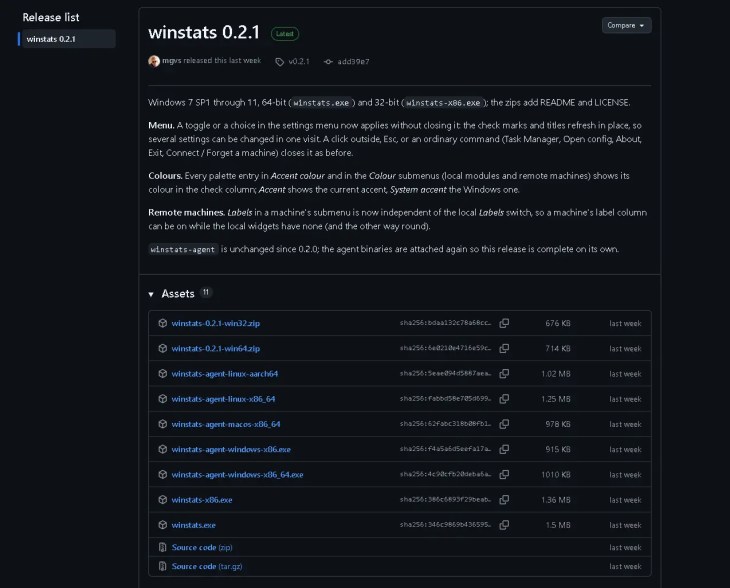Open mgvs avatar image
The height and width of the screenshot is (588, 730).
click(x=154, y=61)
